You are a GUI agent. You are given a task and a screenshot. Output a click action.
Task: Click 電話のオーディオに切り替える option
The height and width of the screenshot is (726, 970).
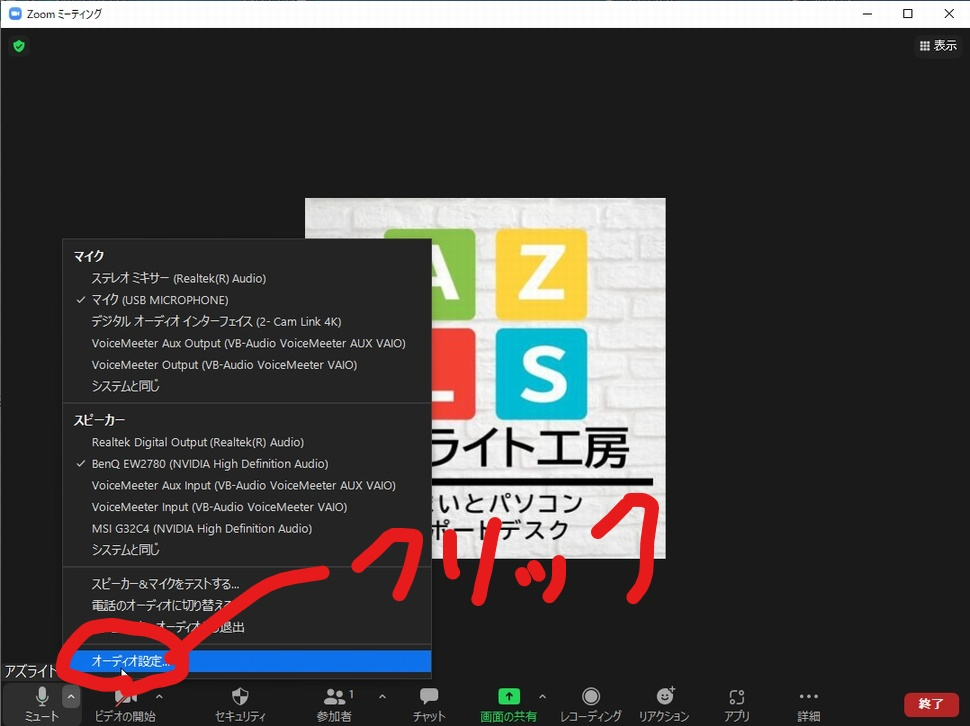click(247, 605)
